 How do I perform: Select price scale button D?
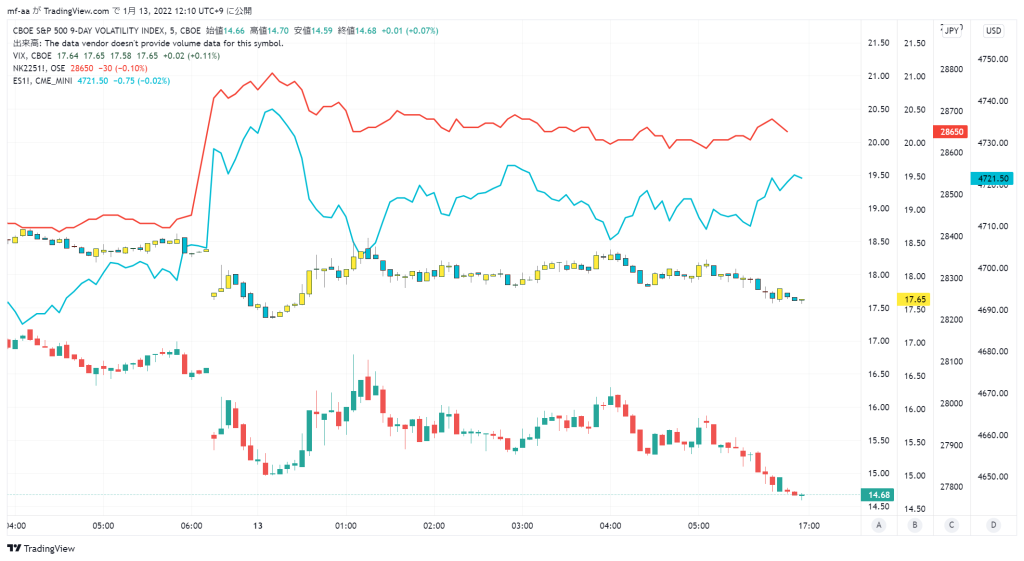click(x=993, y=525)
